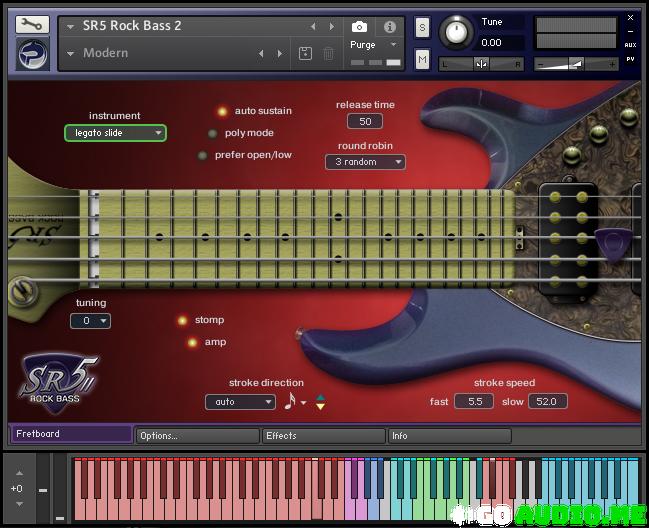Mute the instrument with M button

pyautogui.click(x=422, y=60)
